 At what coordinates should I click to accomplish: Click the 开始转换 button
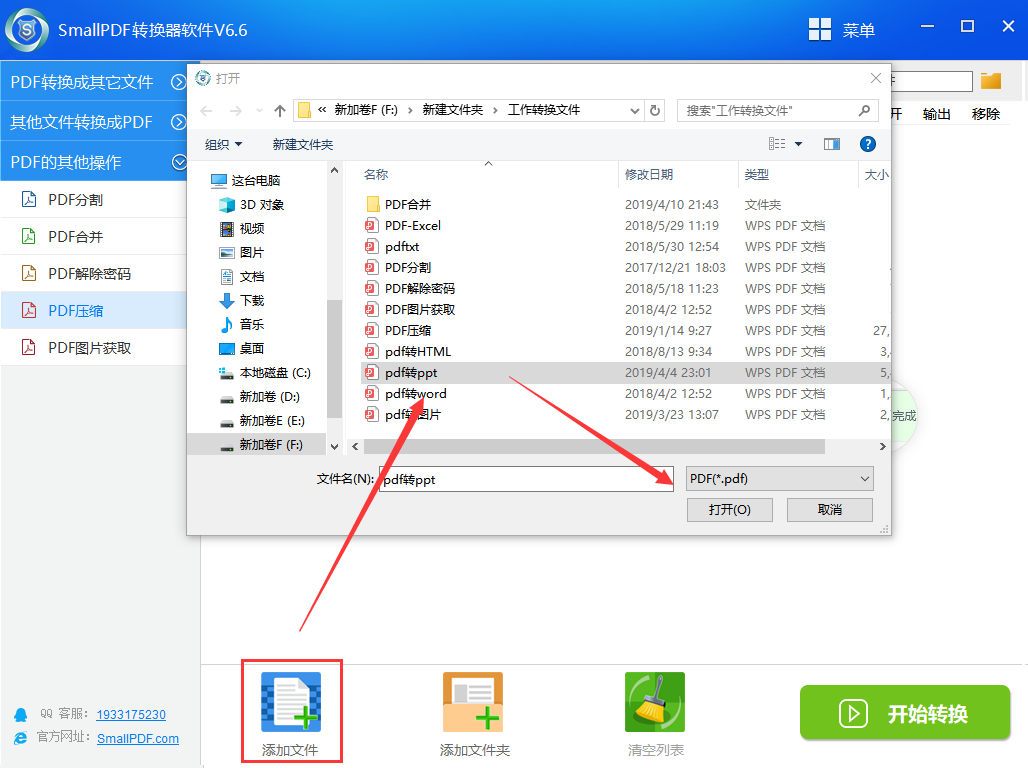coord(905,713)
